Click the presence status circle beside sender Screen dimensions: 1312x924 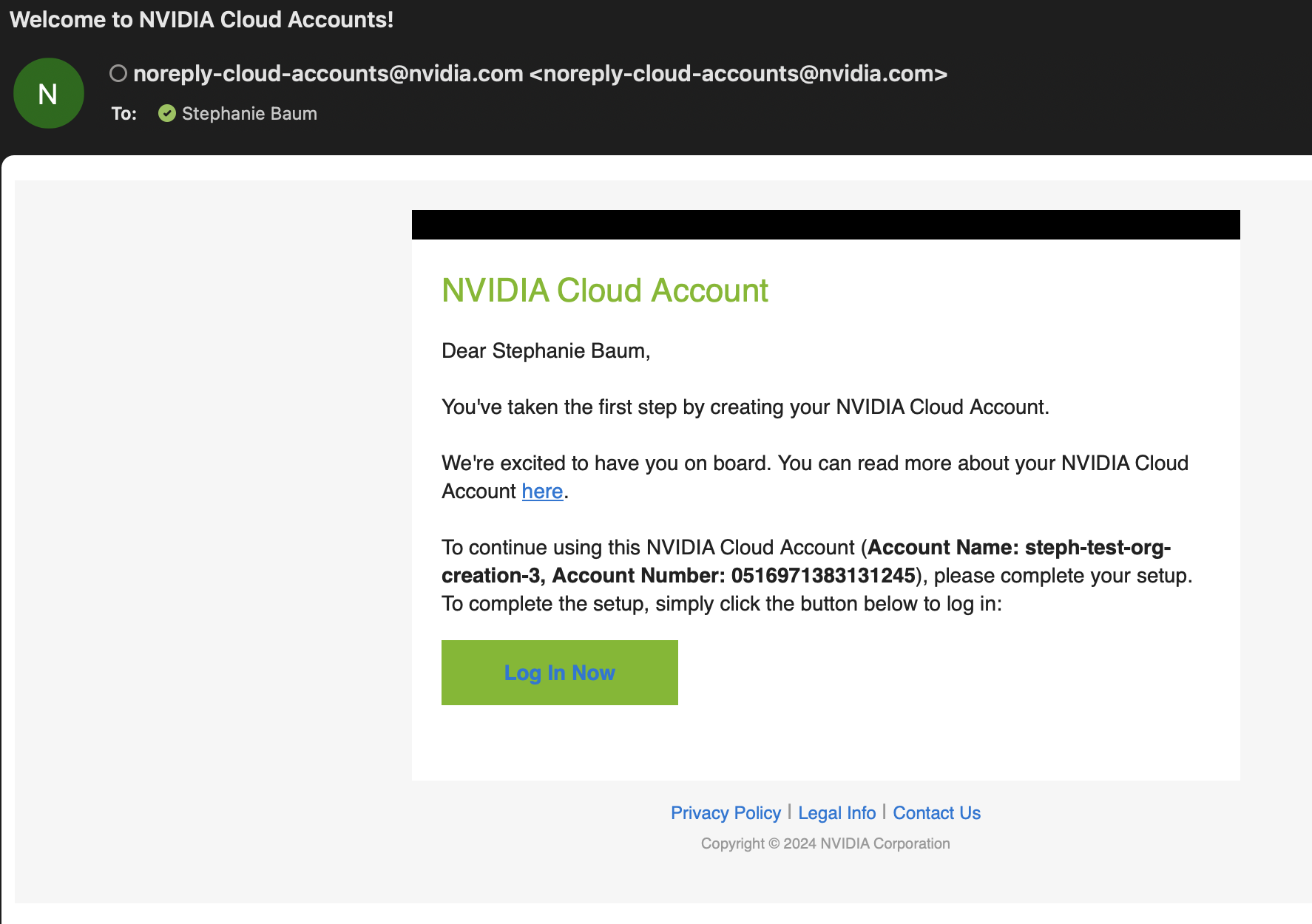pyautogui.click(x=118, y=73)
